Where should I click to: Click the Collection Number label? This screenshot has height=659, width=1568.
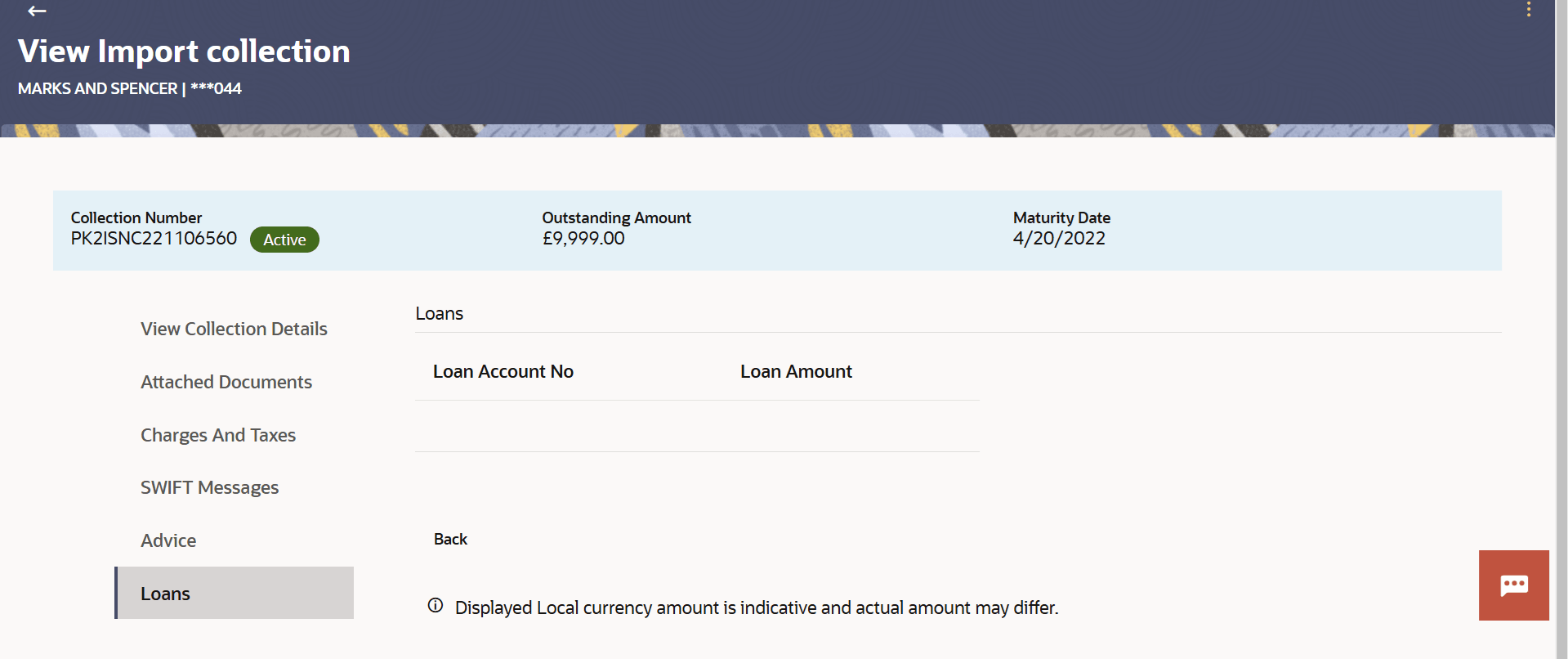(136, 217)
